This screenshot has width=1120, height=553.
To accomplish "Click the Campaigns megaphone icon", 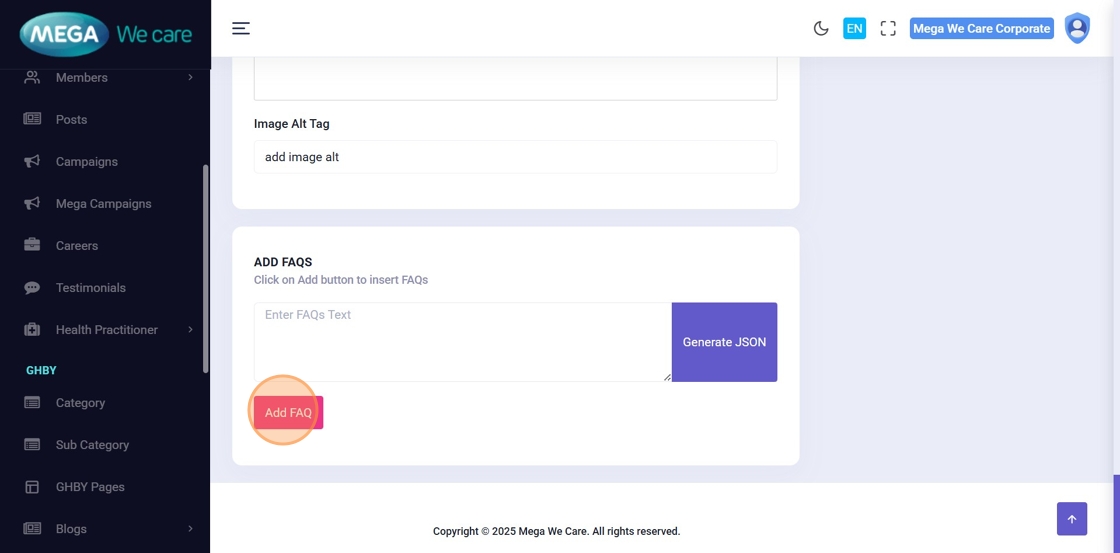I will [32, 161].
